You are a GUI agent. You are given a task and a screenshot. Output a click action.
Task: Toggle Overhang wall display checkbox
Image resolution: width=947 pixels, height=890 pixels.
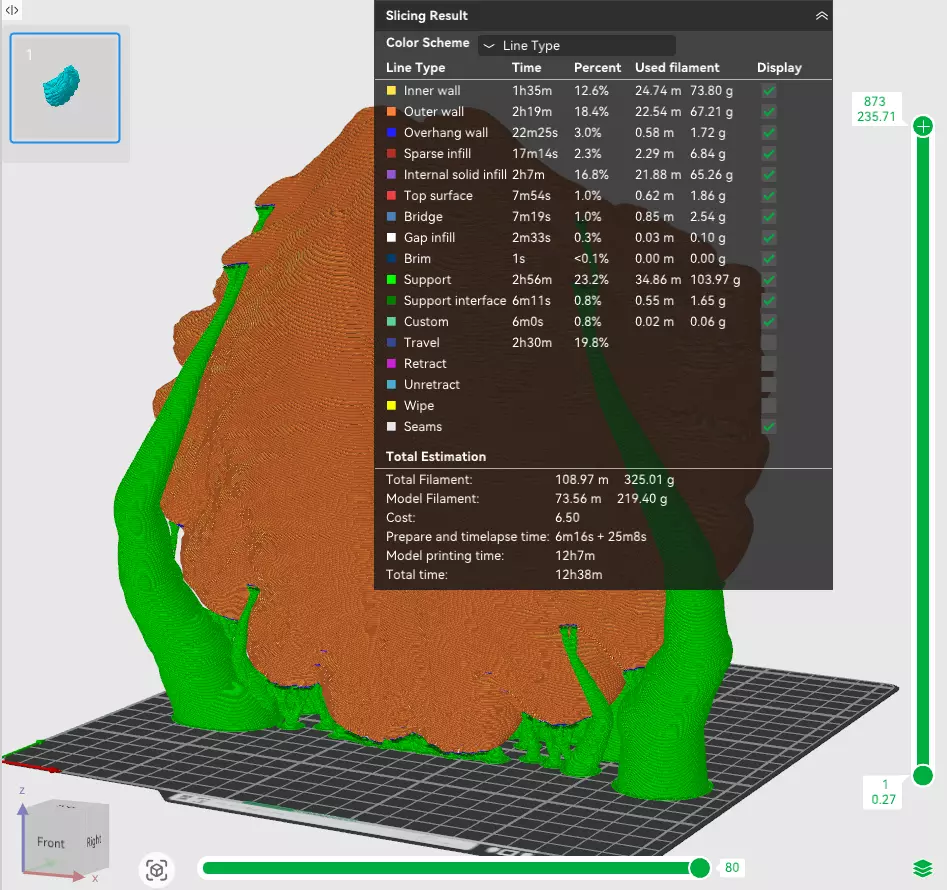click(x=769, y=133)
